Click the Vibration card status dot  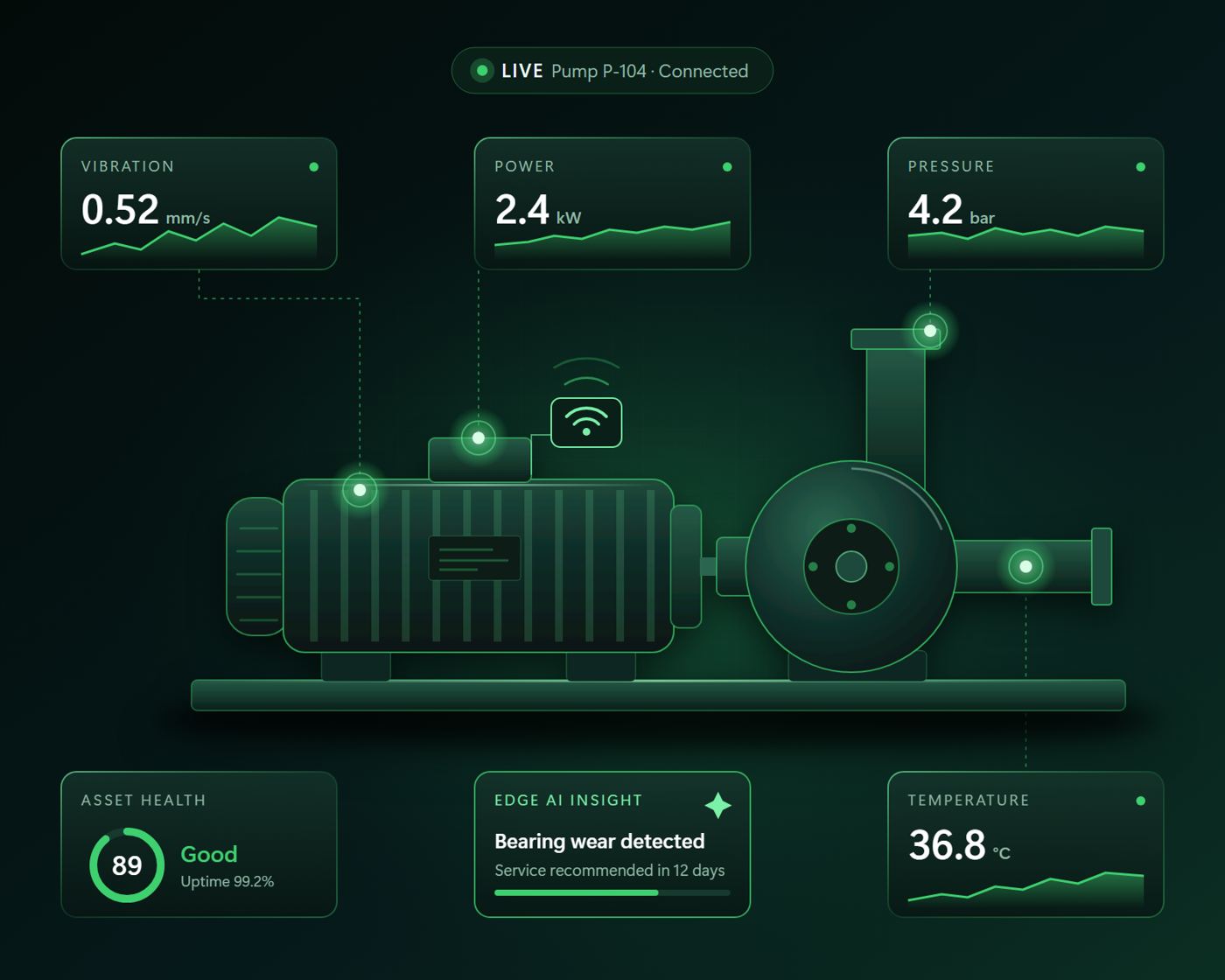pos(314,167)
